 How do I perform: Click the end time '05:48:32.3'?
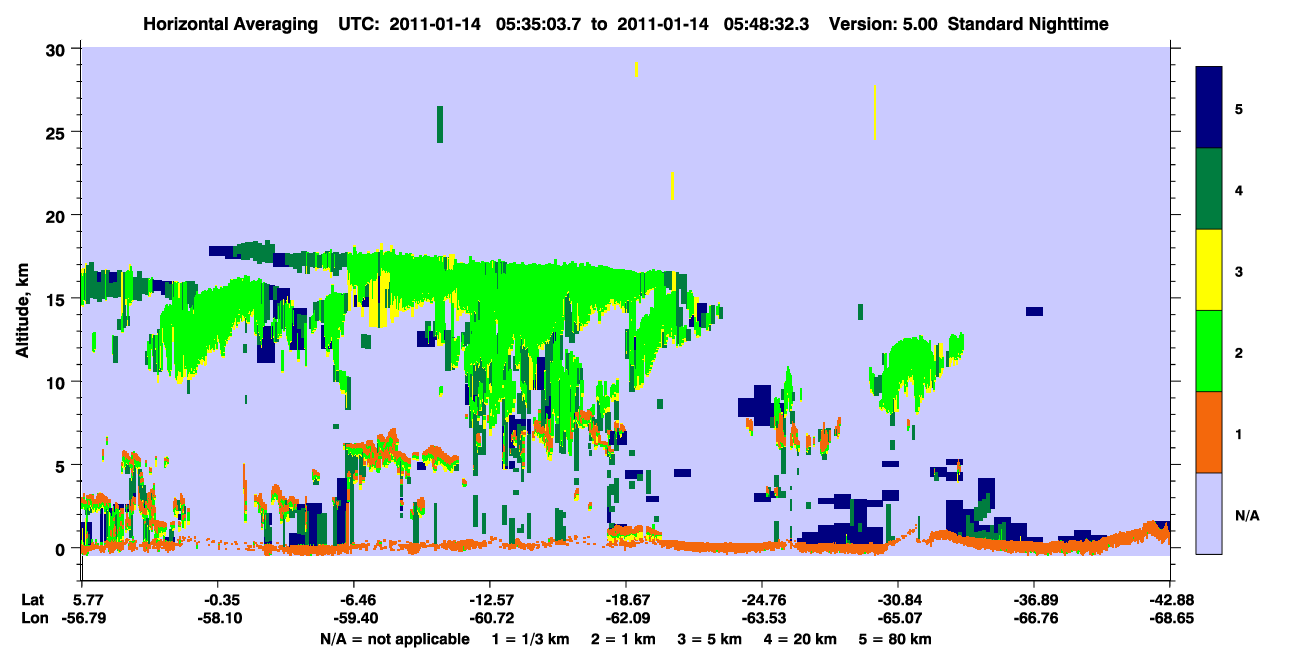pyautogui.click(x=768, y=23)
